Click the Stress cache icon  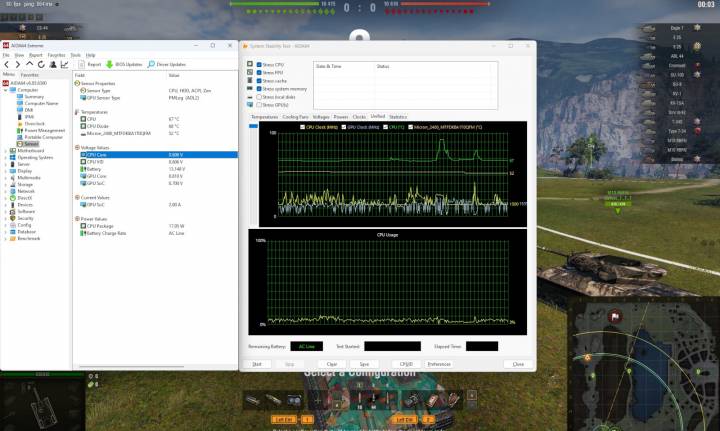coord(250,80)
